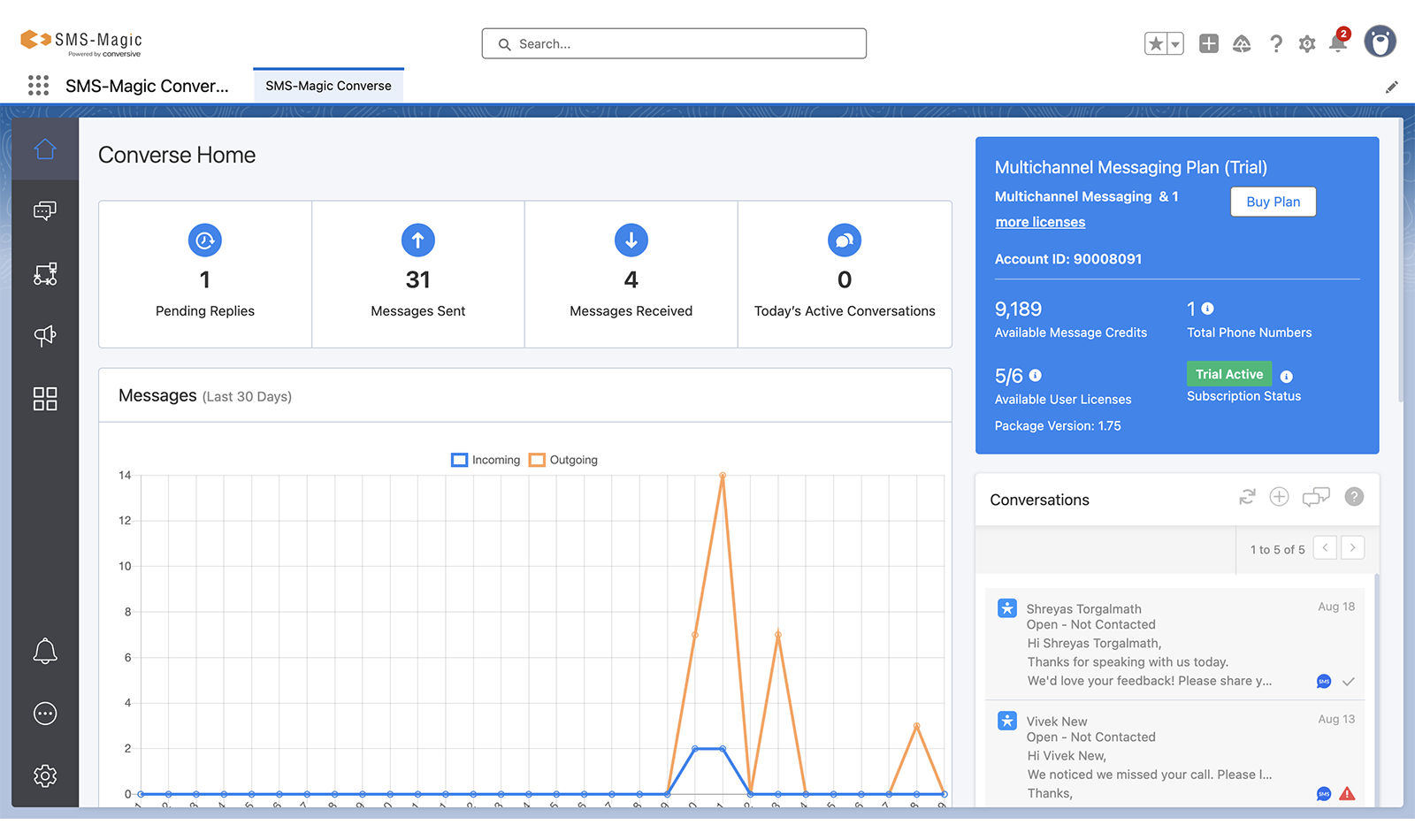
Task: Go to the next page of conversations
Action: pyautogui.click(x=1353, y=548)
